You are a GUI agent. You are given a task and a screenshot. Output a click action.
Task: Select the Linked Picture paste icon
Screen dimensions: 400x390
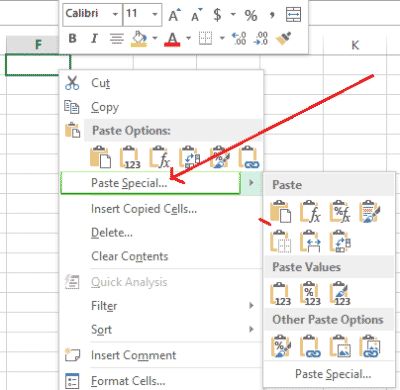pyautogui.click(x=369, y=347)
